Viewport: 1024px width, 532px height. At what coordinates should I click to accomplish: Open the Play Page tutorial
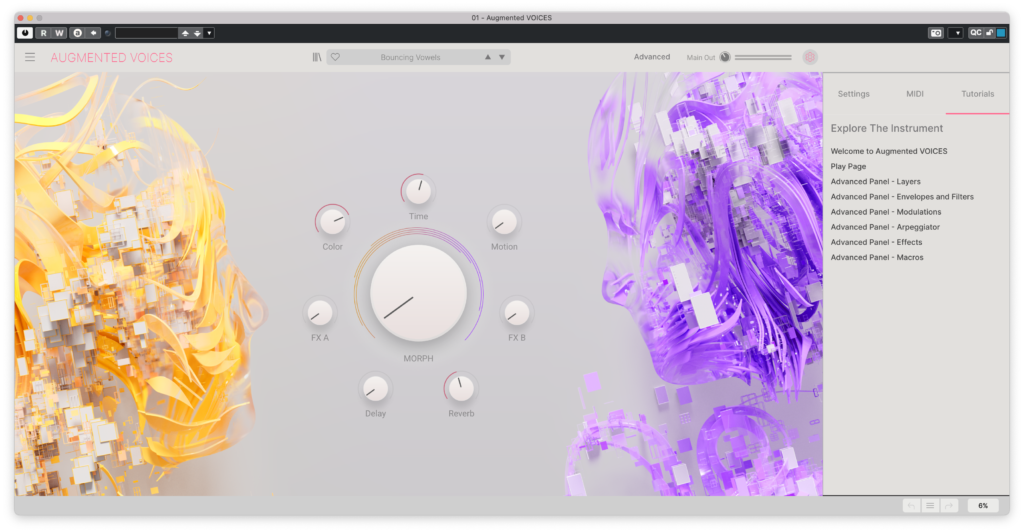(x=848, y=166)
